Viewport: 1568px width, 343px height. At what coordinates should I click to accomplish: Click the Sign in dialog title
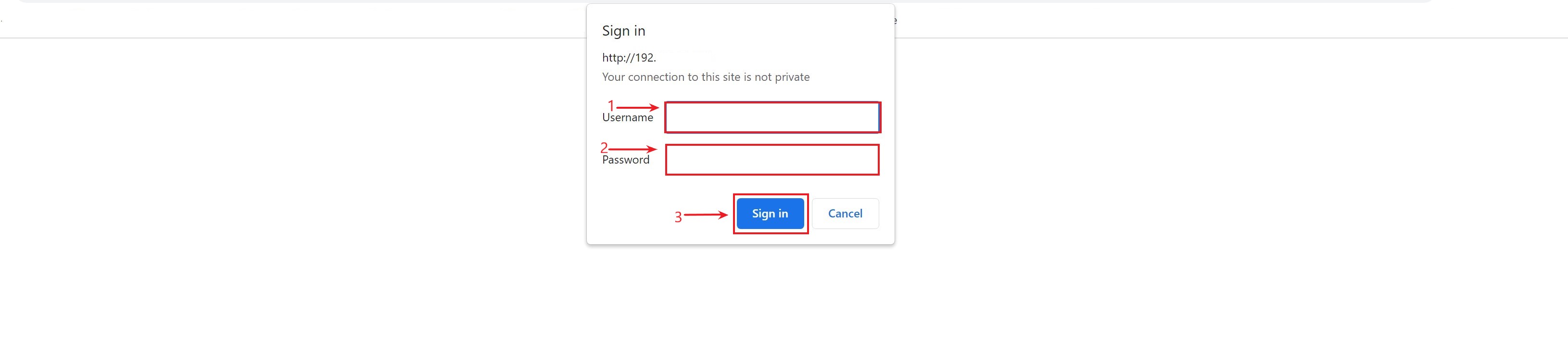pyautogui.click(x=623, y=30)
